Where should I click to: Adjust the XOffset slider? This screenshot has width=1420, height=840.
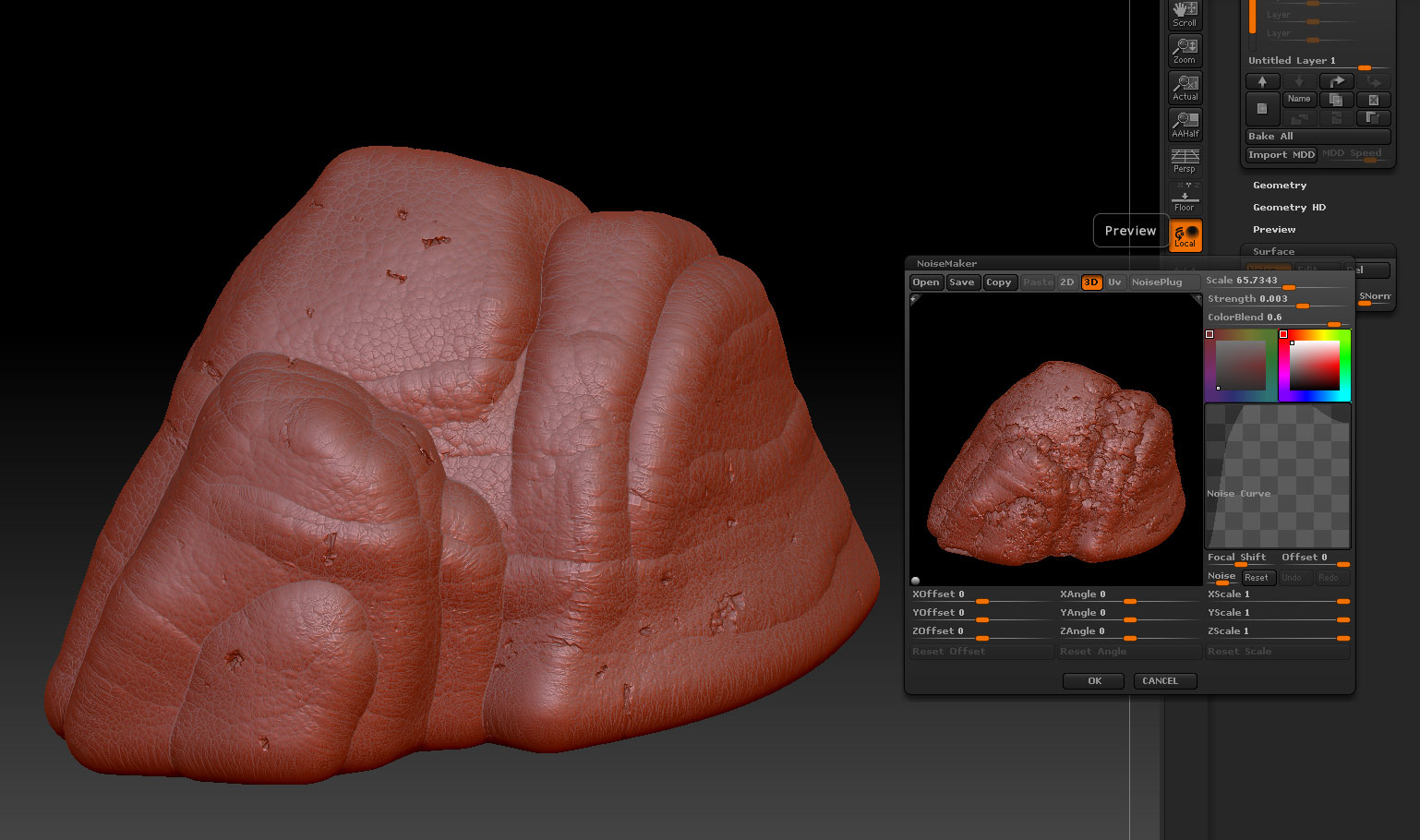981,595
